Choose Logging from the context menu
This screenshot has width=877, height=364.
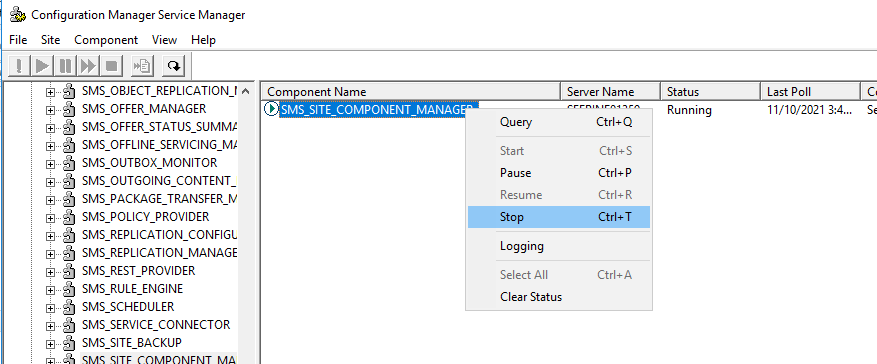[559, 246]
